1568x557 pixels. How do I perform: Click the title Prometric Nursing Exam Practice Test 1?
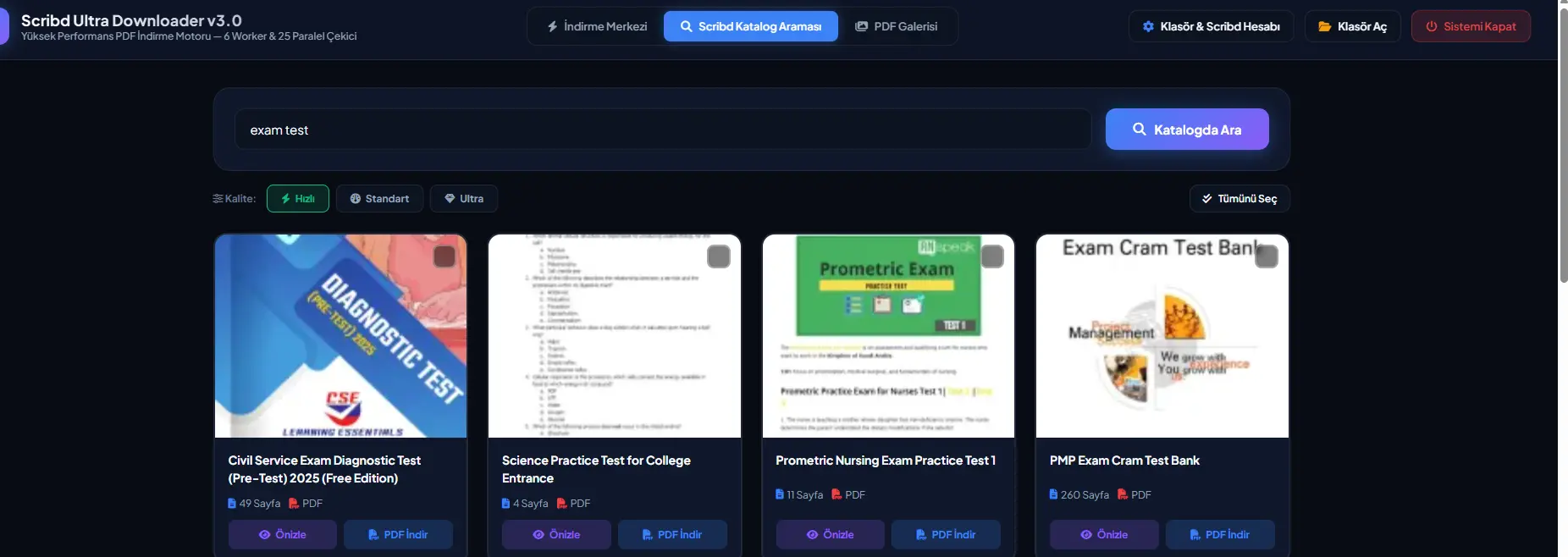tap(886, 460)
